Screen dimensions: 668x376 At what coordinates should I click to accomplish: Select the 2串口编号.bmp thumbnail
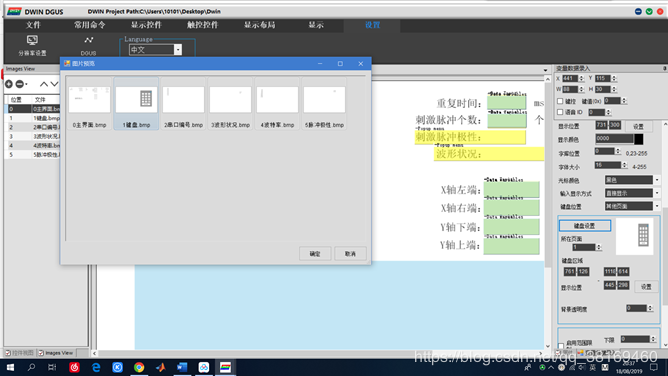tap(184, 104)
